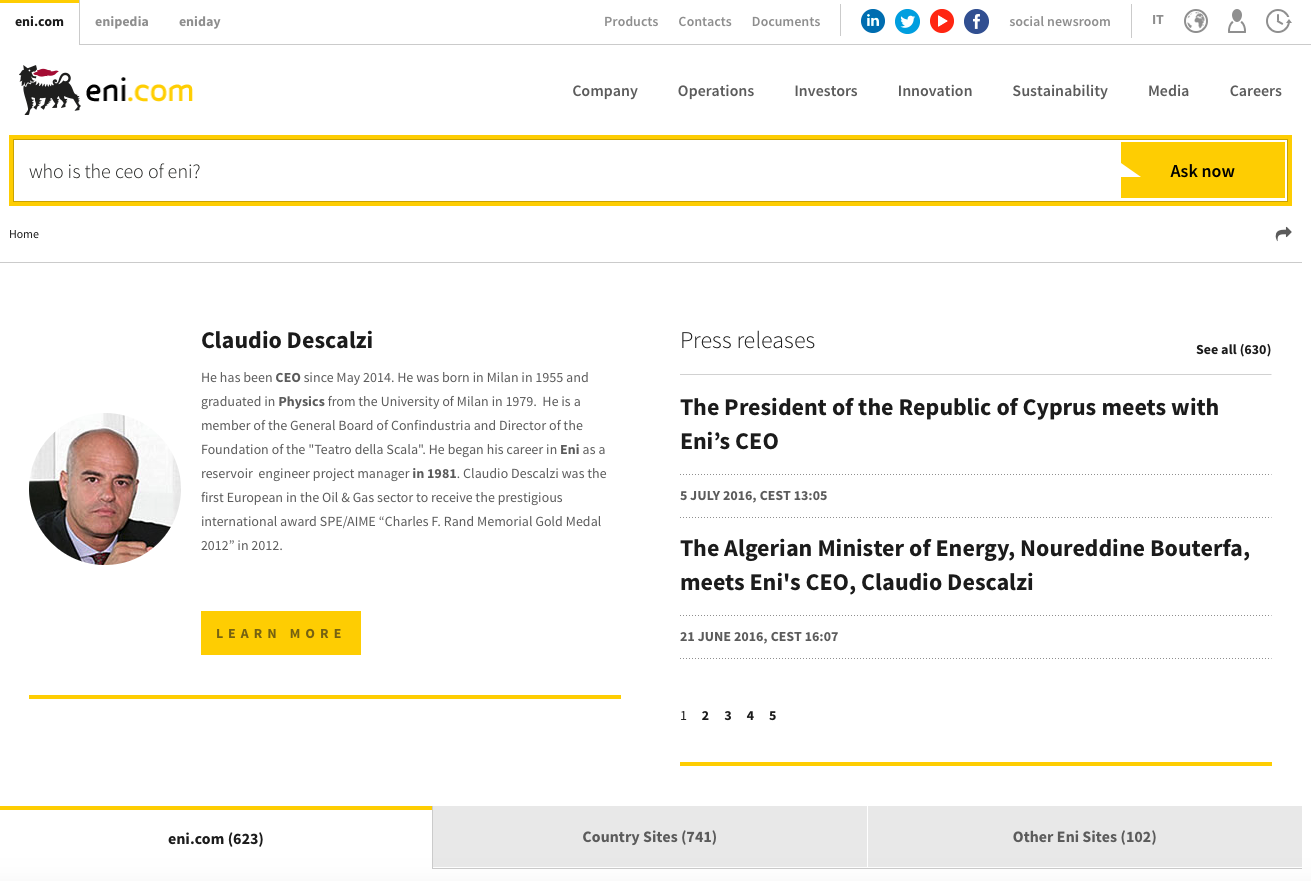Screen dimensions: 1311x881
Task: Click the globe icon in top bar
Action: 1196,21
